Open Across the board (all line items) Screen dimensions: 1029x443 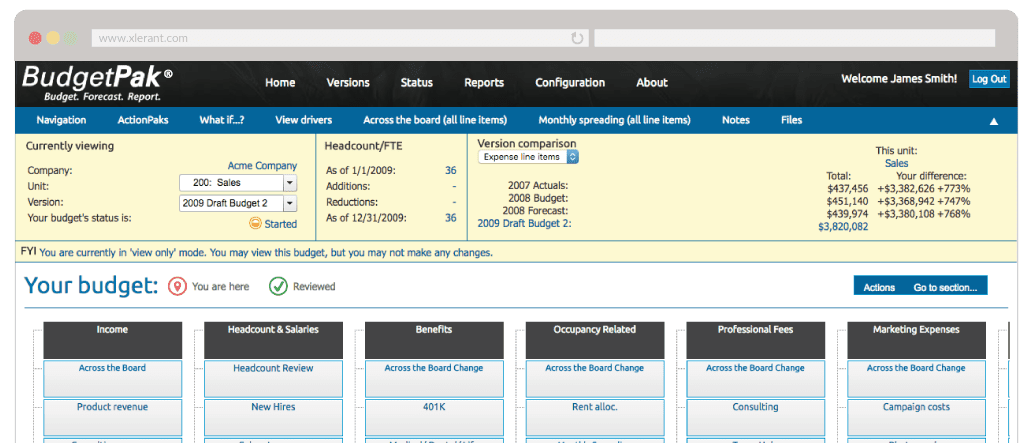pyautogui.click(x=435, y=120)
